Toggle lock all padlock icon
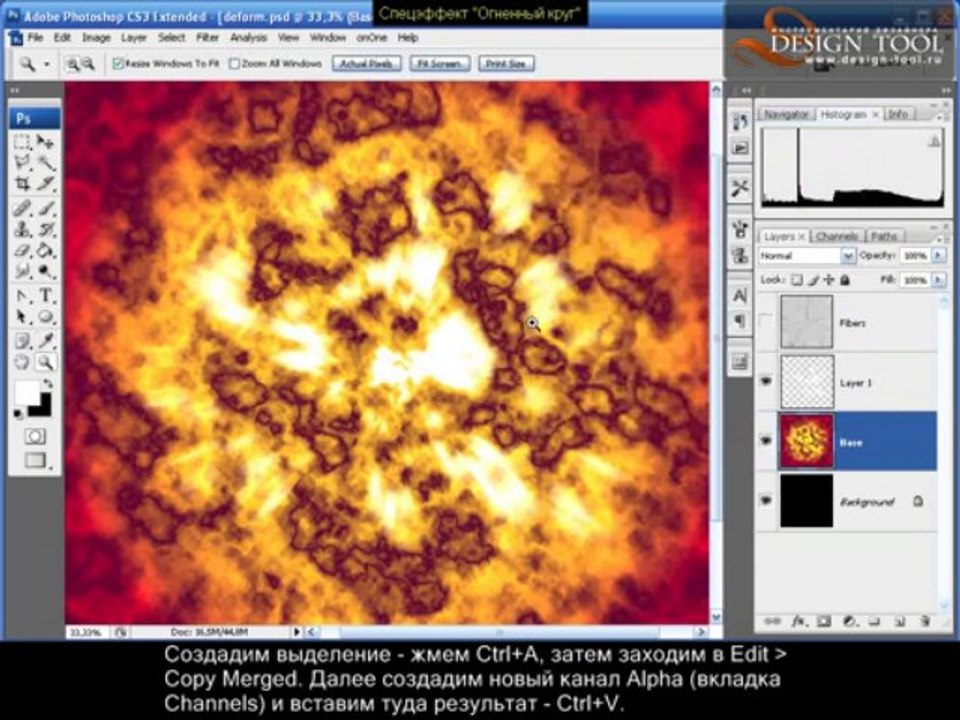This screenshot has height=720, width=960. (845, 280)
